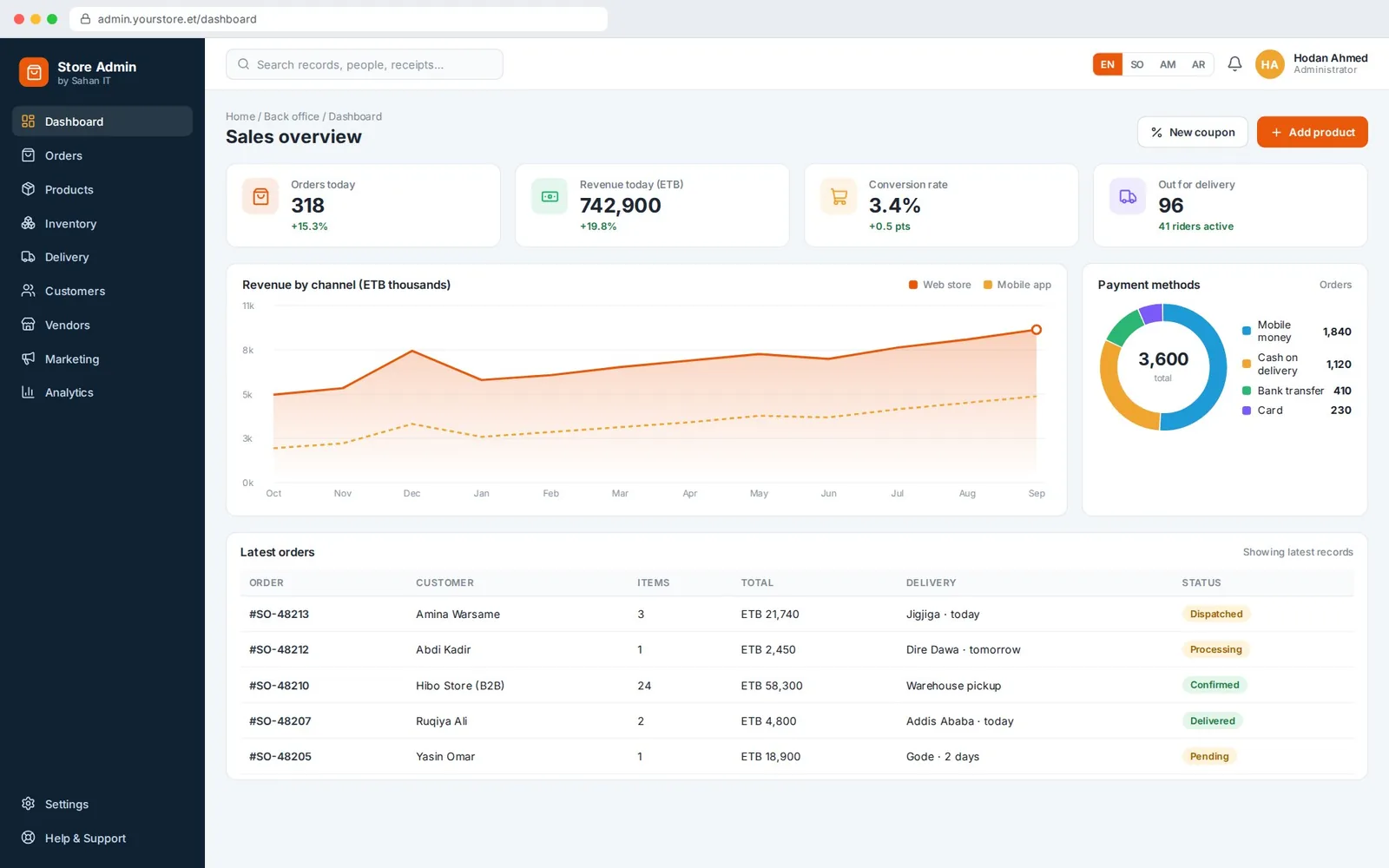Click the Conversion rate cart icon
This screenshot has height=868, width=1389.
coord(839,197)
